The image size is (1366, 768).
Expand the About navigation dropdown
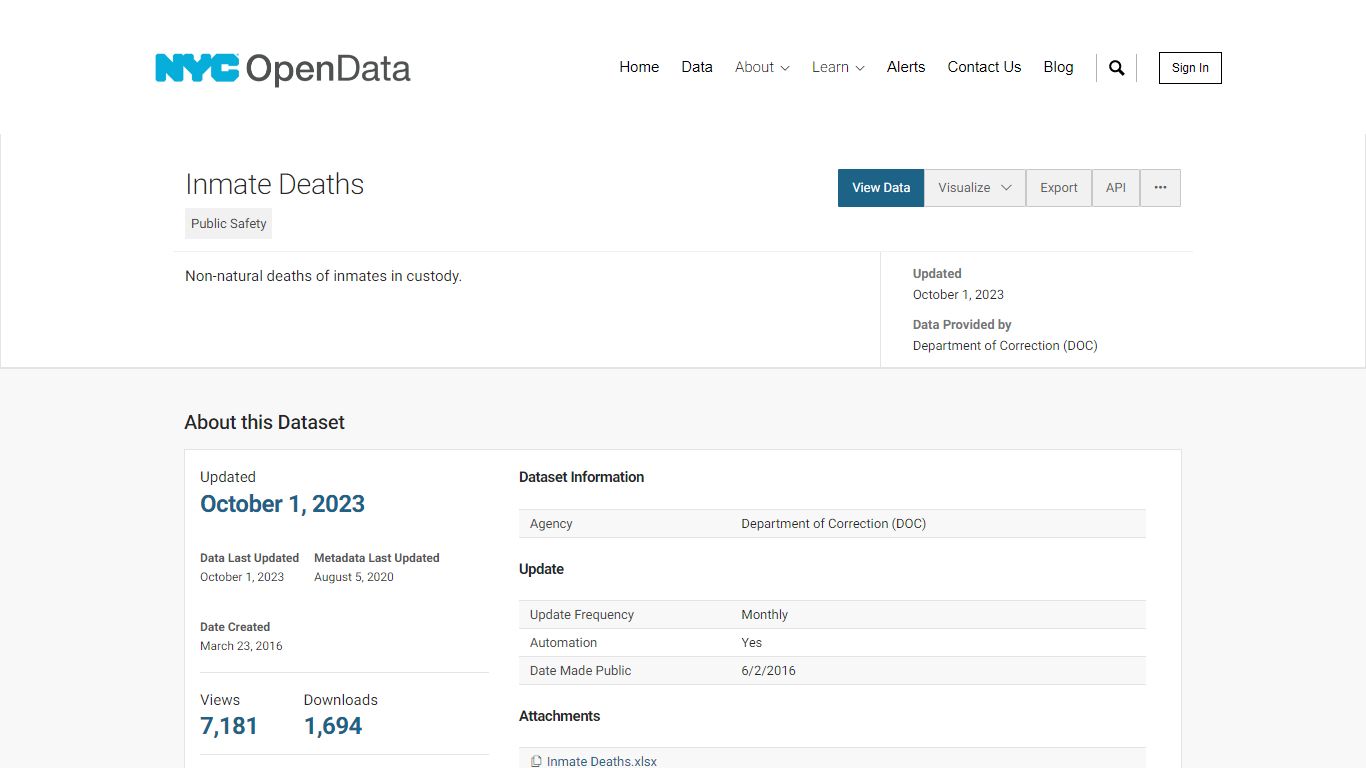pyautogui.click(x=762, y=67)
